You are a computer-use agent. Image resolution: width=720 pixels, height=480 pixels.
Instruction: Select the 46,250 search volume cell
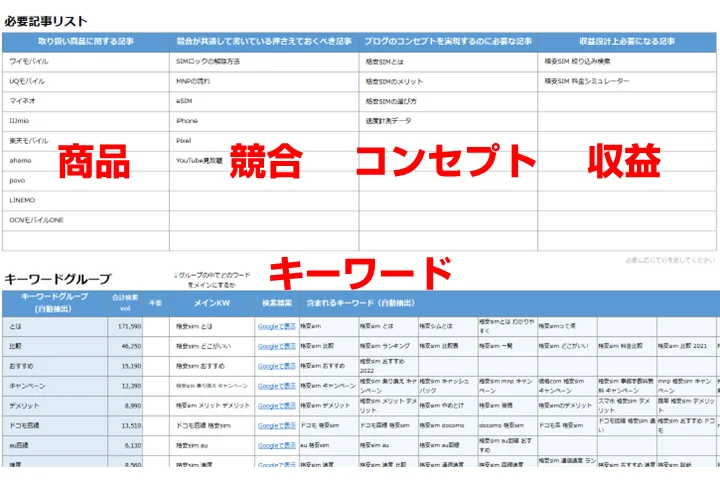(x=125, y=346)
